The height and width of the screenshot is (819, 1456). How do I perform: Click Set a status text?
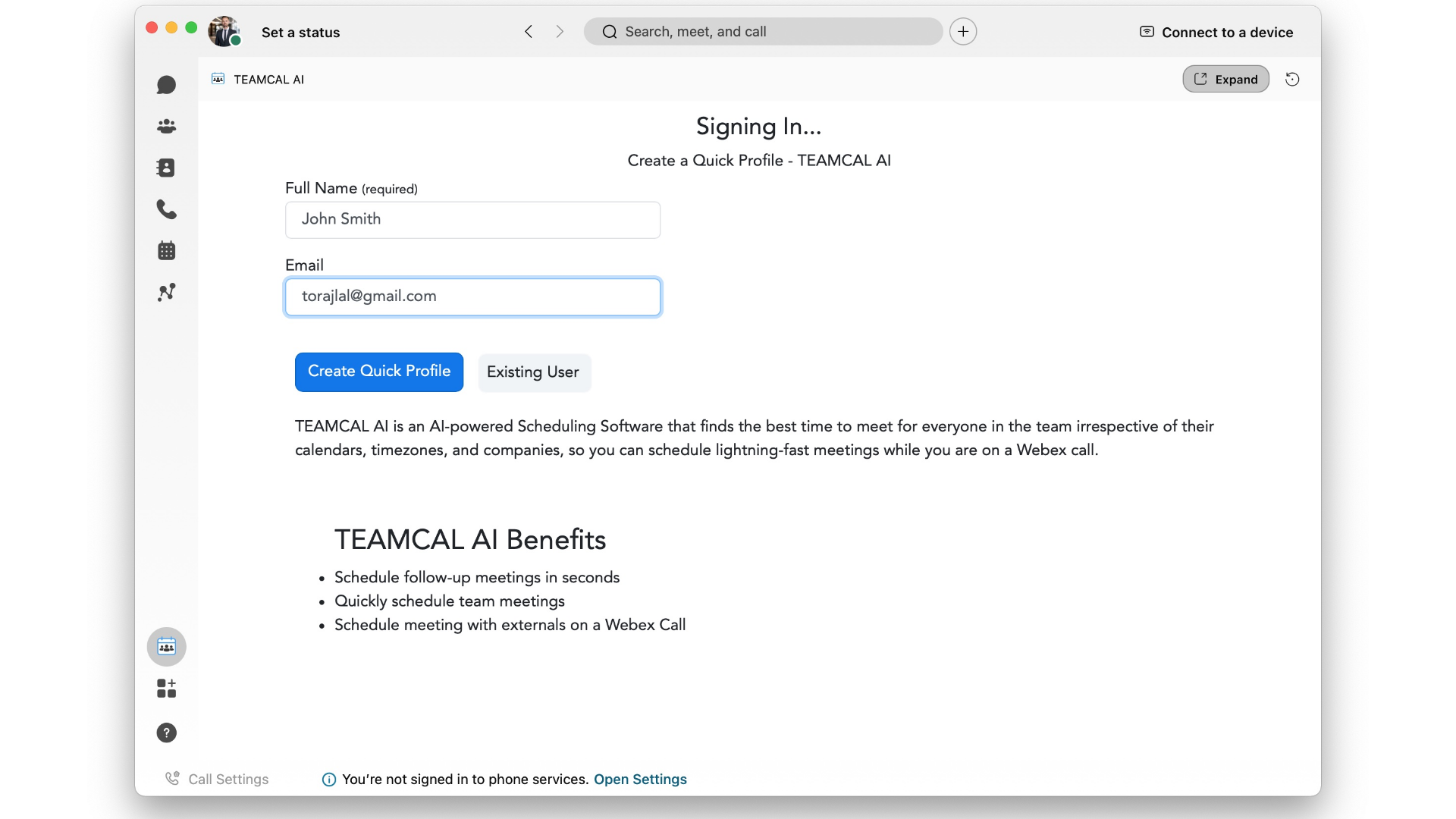point(300,33)
